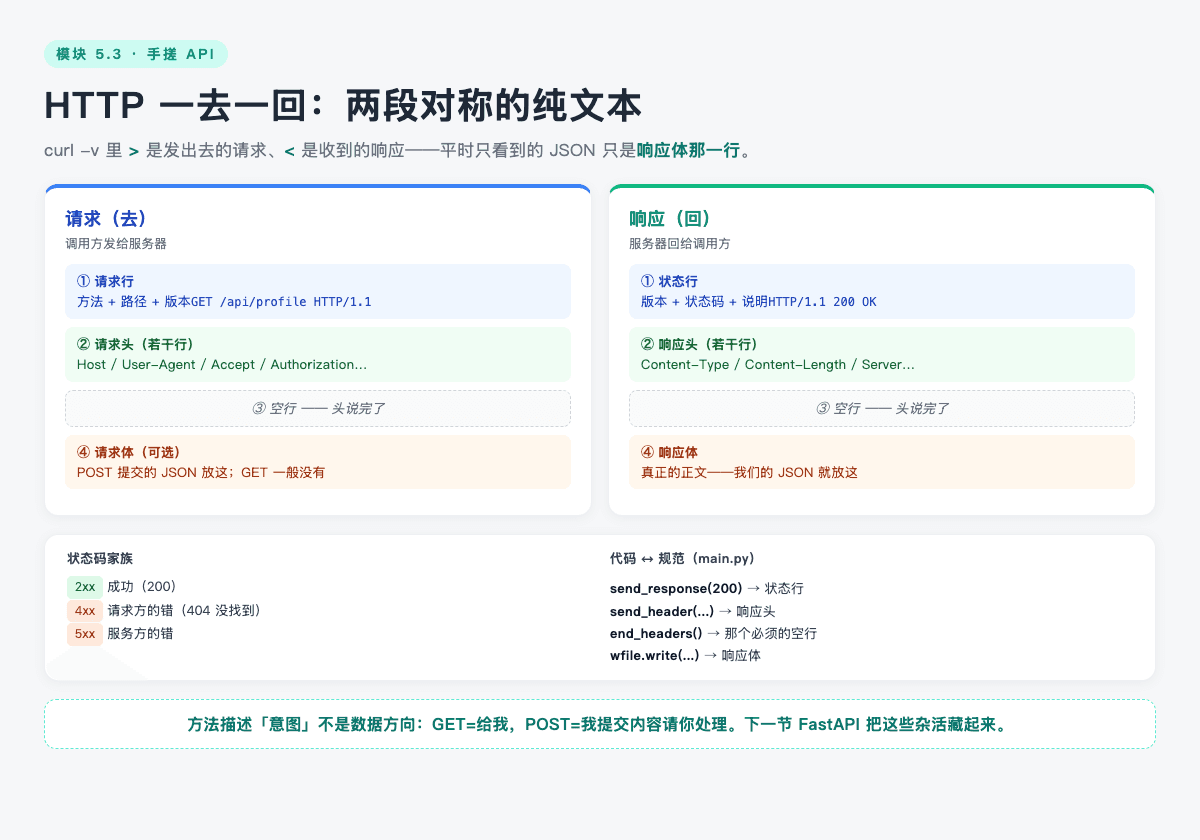Click the 响应（回）card heading

671,218
